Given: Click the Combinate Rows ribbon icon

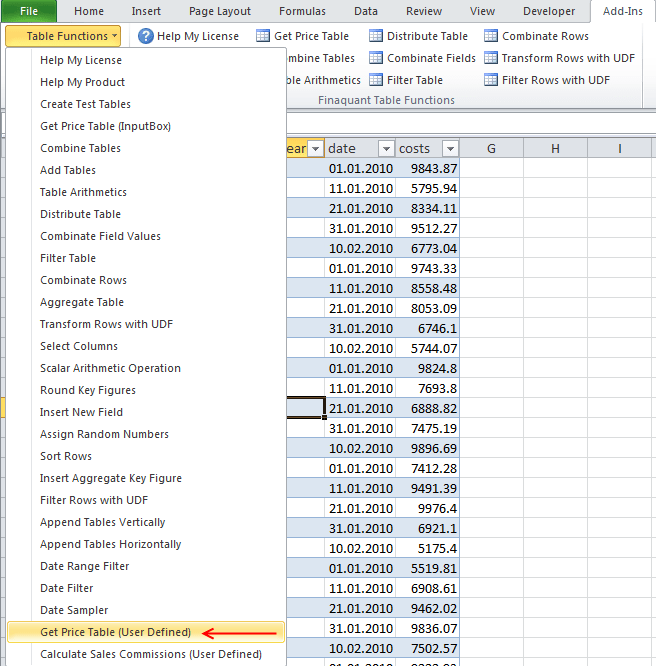Looking at the screenshot, I should [491, 36].
